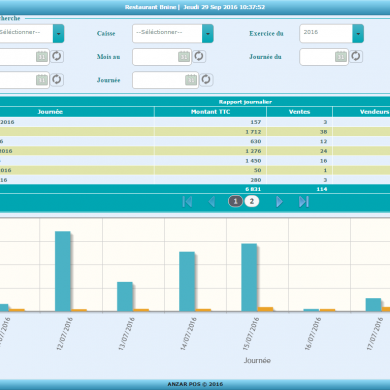
Task: Select page 1 of the report
Action: click(x=235, y=201)
